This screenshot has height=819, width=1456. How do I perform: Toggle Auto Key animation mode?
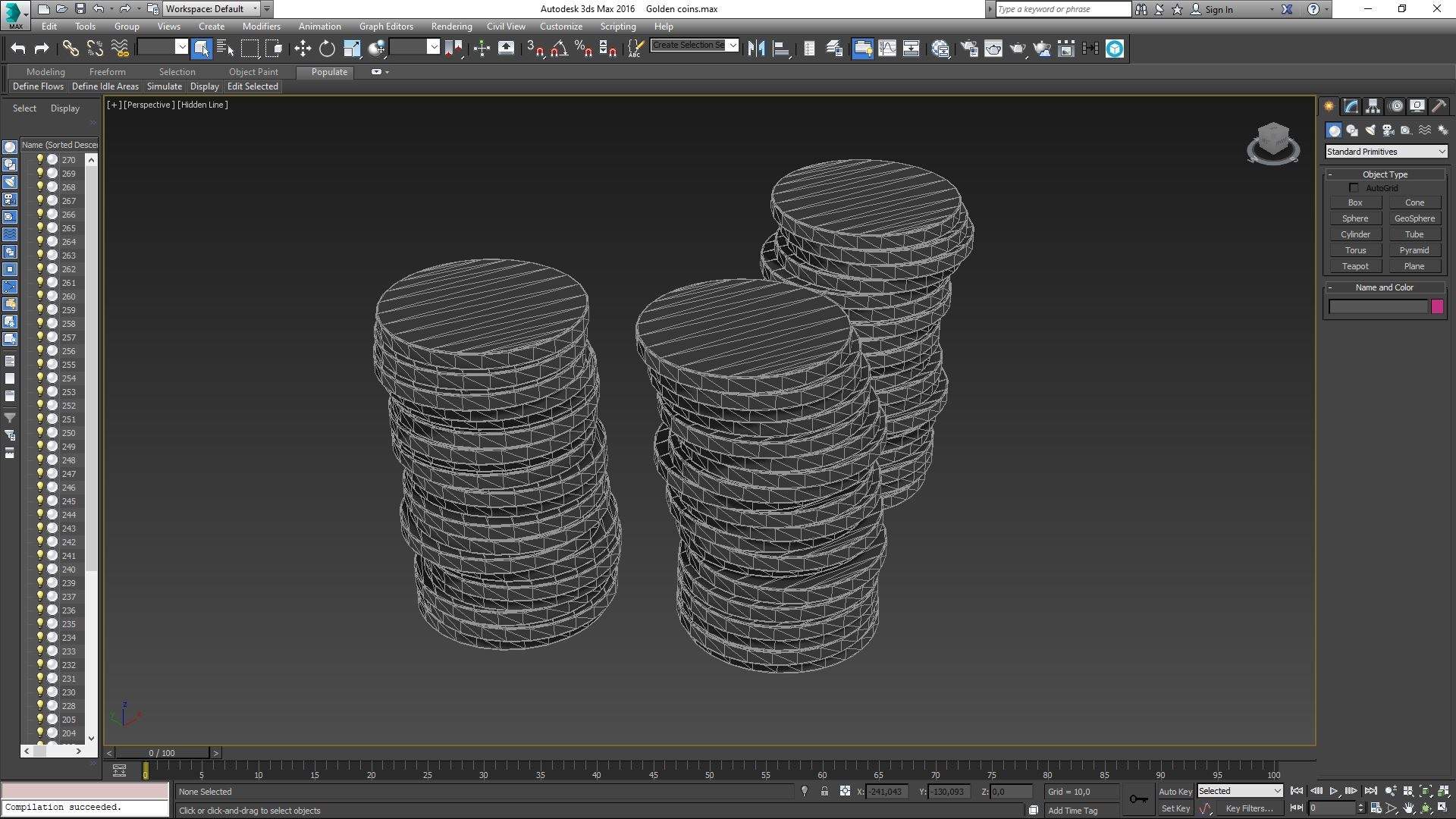1175,792
